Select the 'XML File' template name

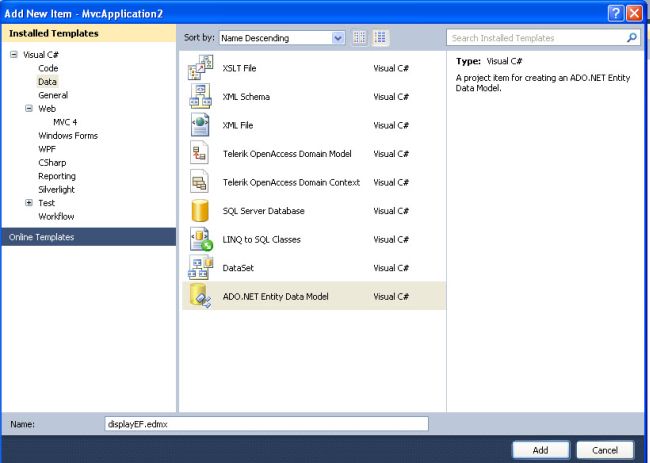(x=238, y=125)
